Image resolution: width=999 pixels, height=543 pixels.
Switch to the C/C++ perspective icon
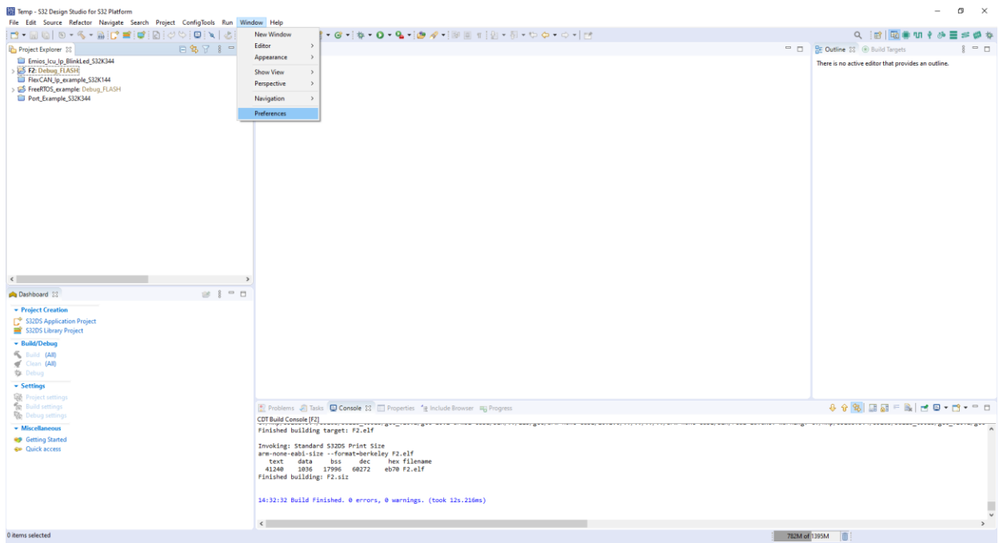click(894, 35)
